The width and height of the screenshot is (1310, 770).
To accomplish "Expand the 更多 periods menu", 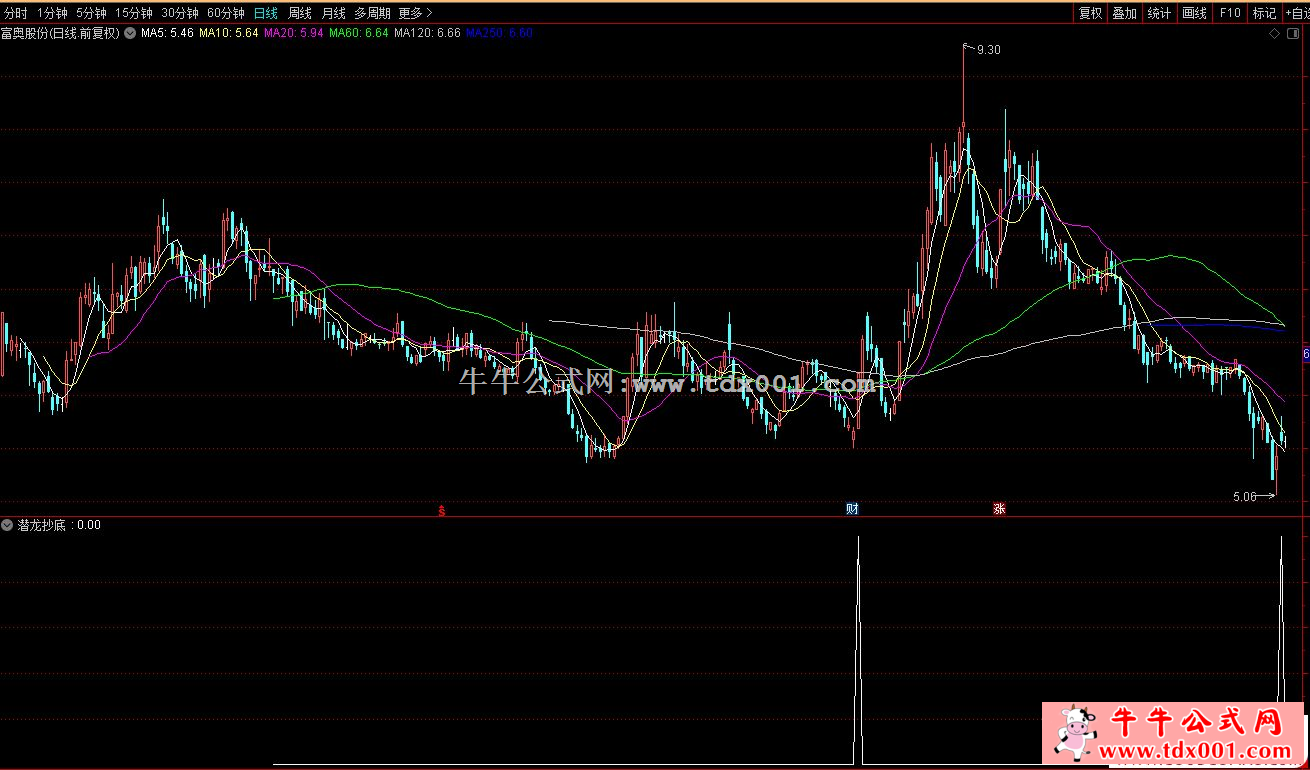I will point(415,13).
